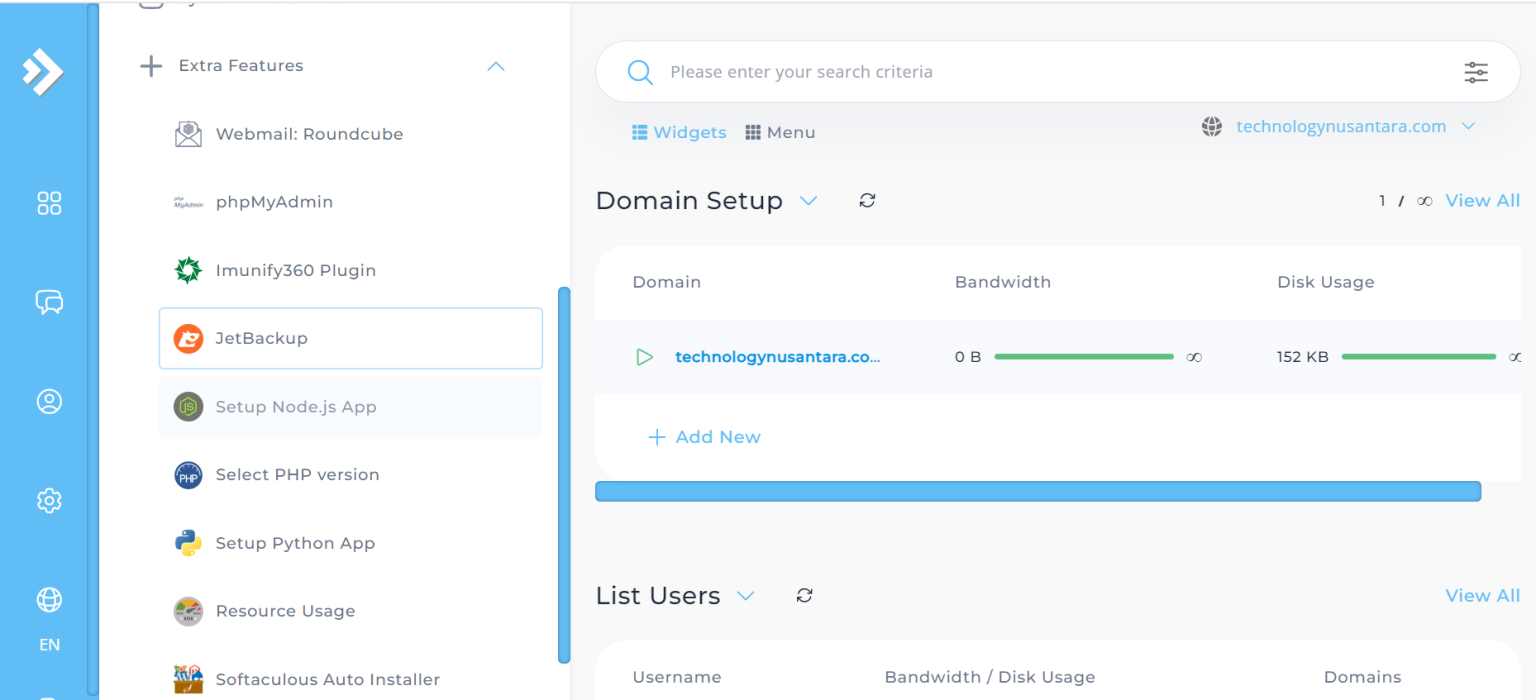Image resolution: width=1536 pixels, height=700 pixels.
Task: Click the phpMyAdmin logo icon
Action: click(x=188, y=202)
